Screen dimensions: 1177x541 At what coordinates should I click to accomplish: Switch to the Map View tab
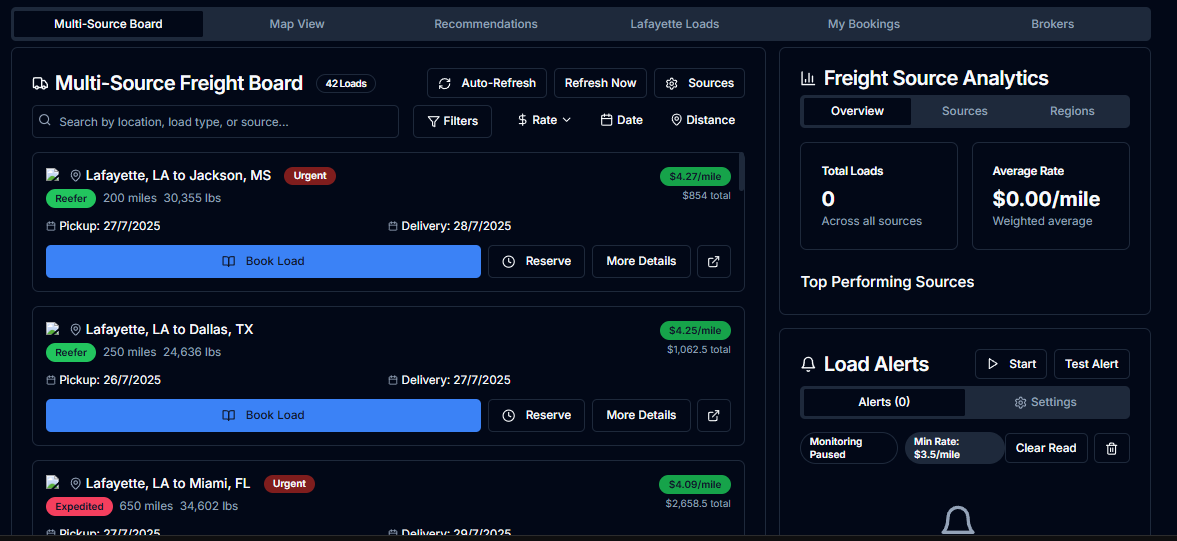(x=297, y=24)
